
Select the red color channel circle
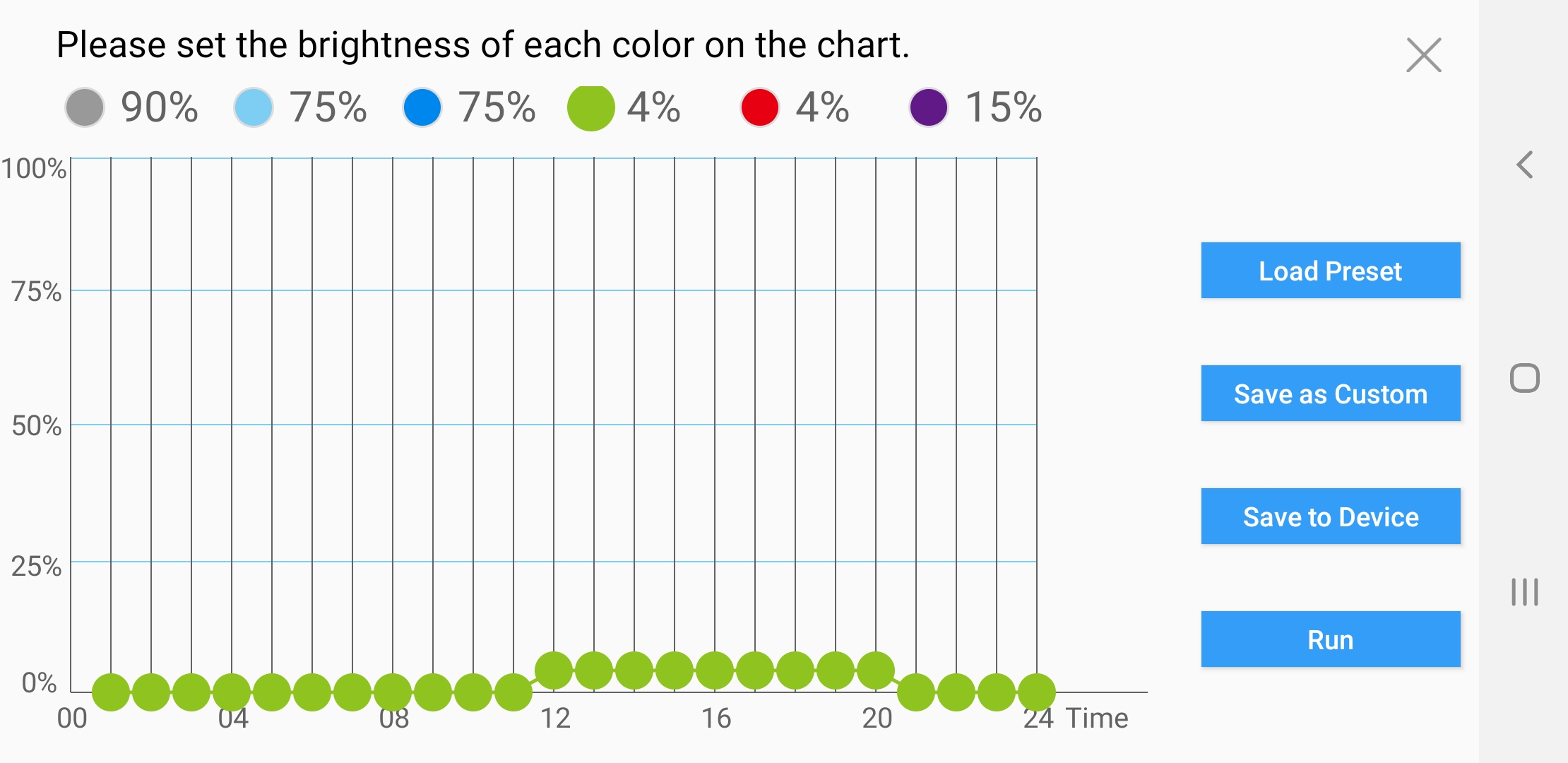tap(760, 107)
